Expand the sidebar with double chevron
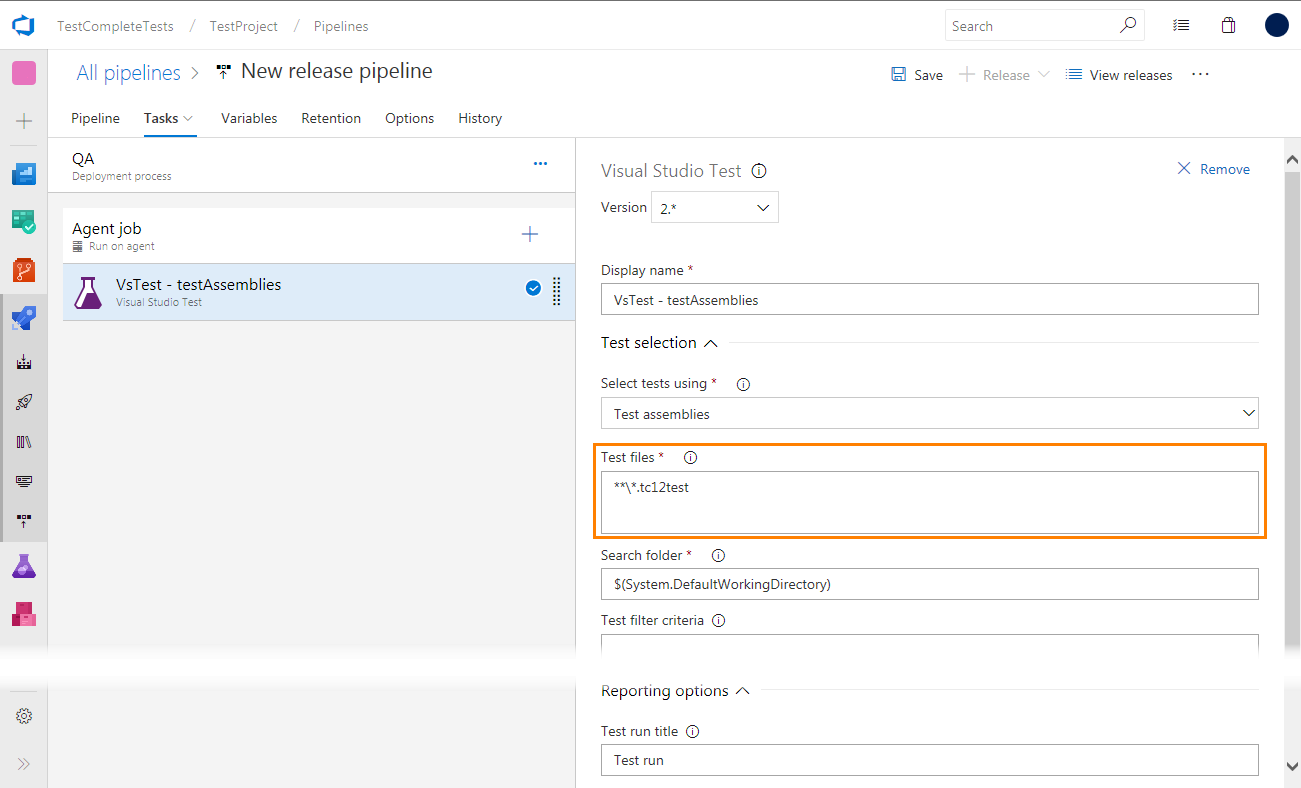Screen dimensions: 1301x788 click(24, 764)
